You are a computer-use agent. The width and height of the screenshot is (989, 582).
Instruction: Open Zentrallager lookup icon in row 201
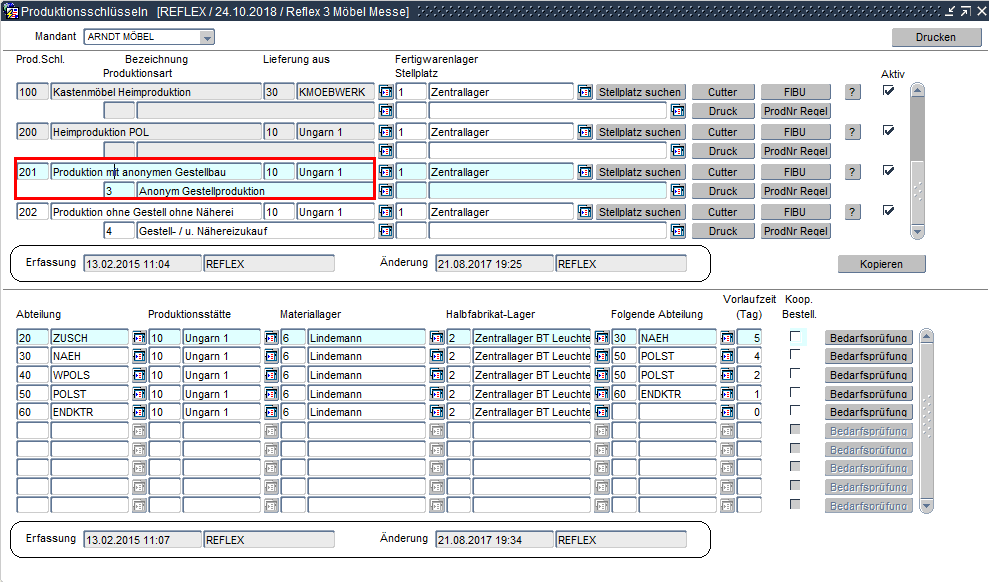coord(585,172)
